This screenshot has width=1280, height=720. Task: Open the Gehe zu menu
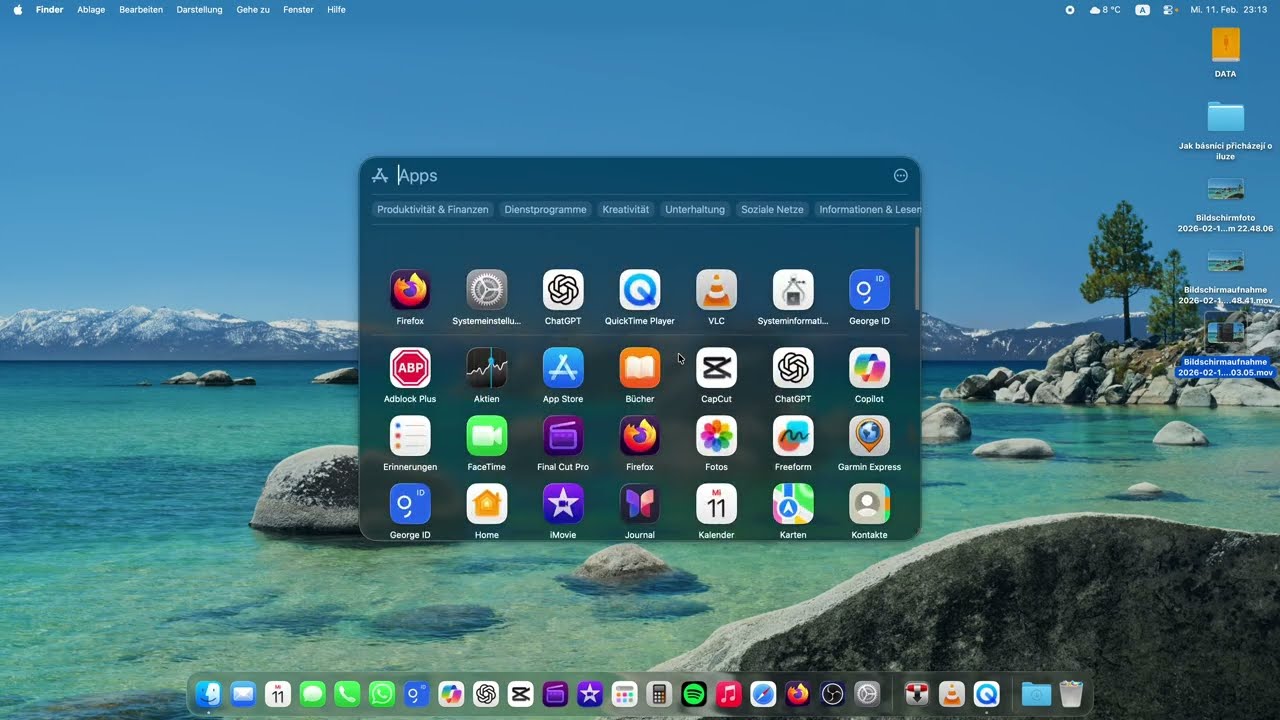pyautogui.click(x=253, y=9)
